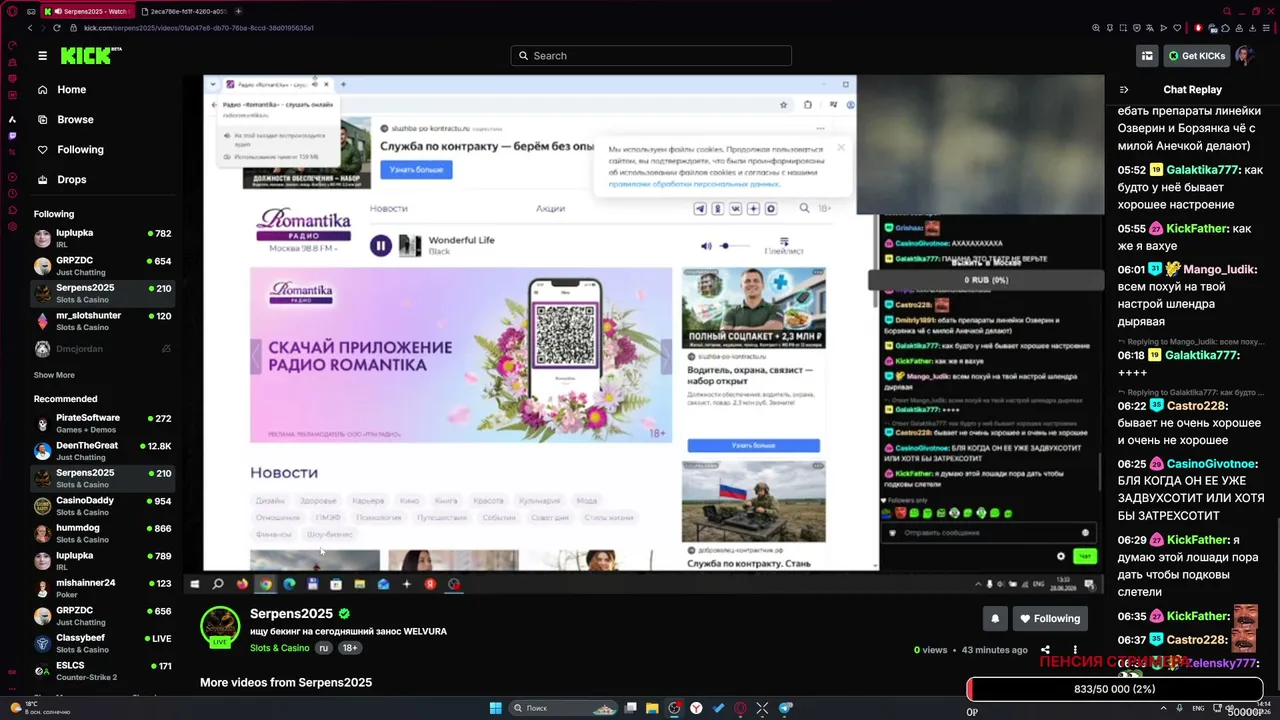Close the cookies notice popup
Image resolution: width=1280 pixels, height=720 pixels.
click(841, 147)
